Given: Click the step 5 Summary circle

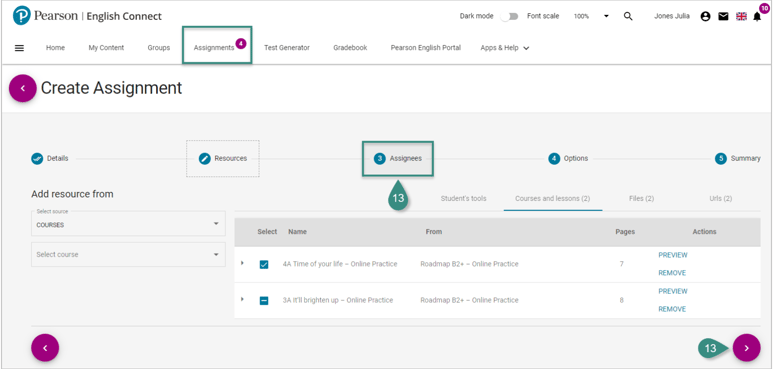Looking at the screenshot, I should [x=721, y=159].
